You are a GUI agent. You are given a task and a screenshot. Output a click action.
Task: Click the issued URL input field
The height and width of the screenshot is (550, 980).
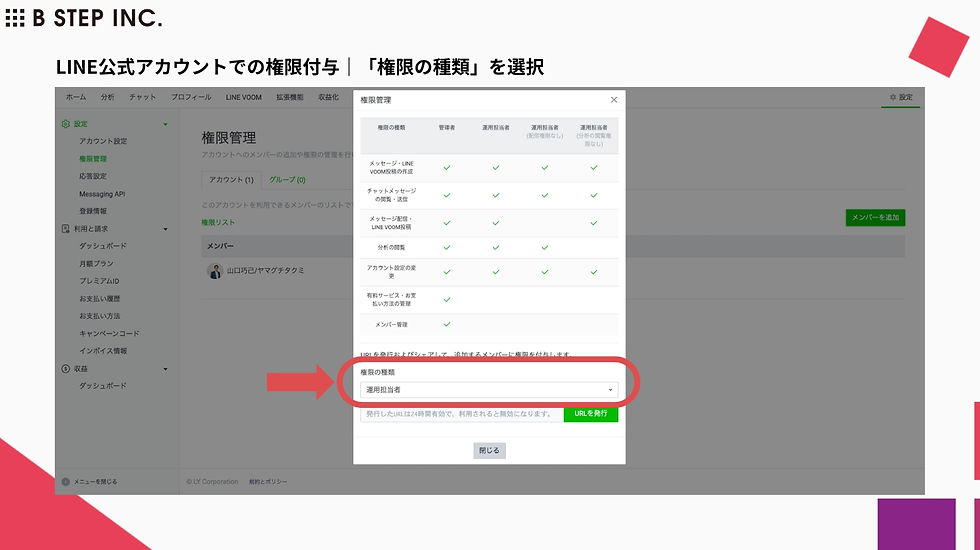click(462, 414)
